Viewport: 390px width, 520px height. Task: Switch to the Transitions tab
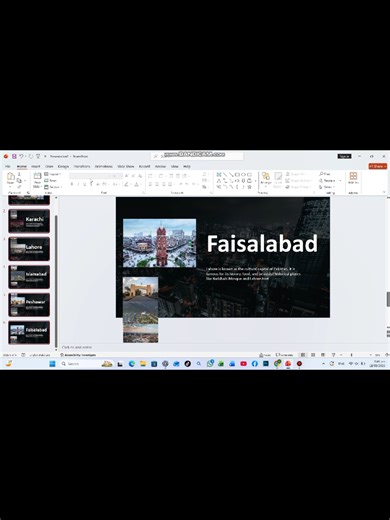pyautogui.click(x=82, y=166)
